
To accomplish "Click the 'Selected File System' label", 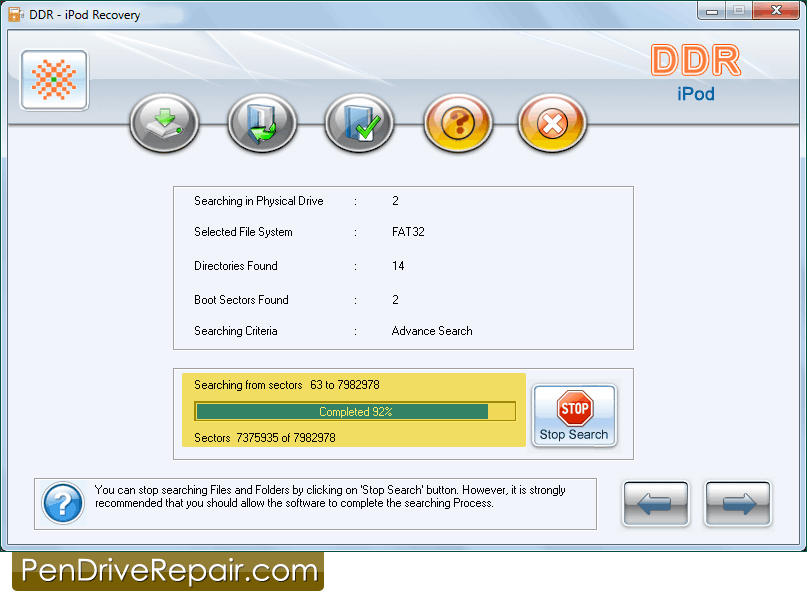I will click(243, 232).
